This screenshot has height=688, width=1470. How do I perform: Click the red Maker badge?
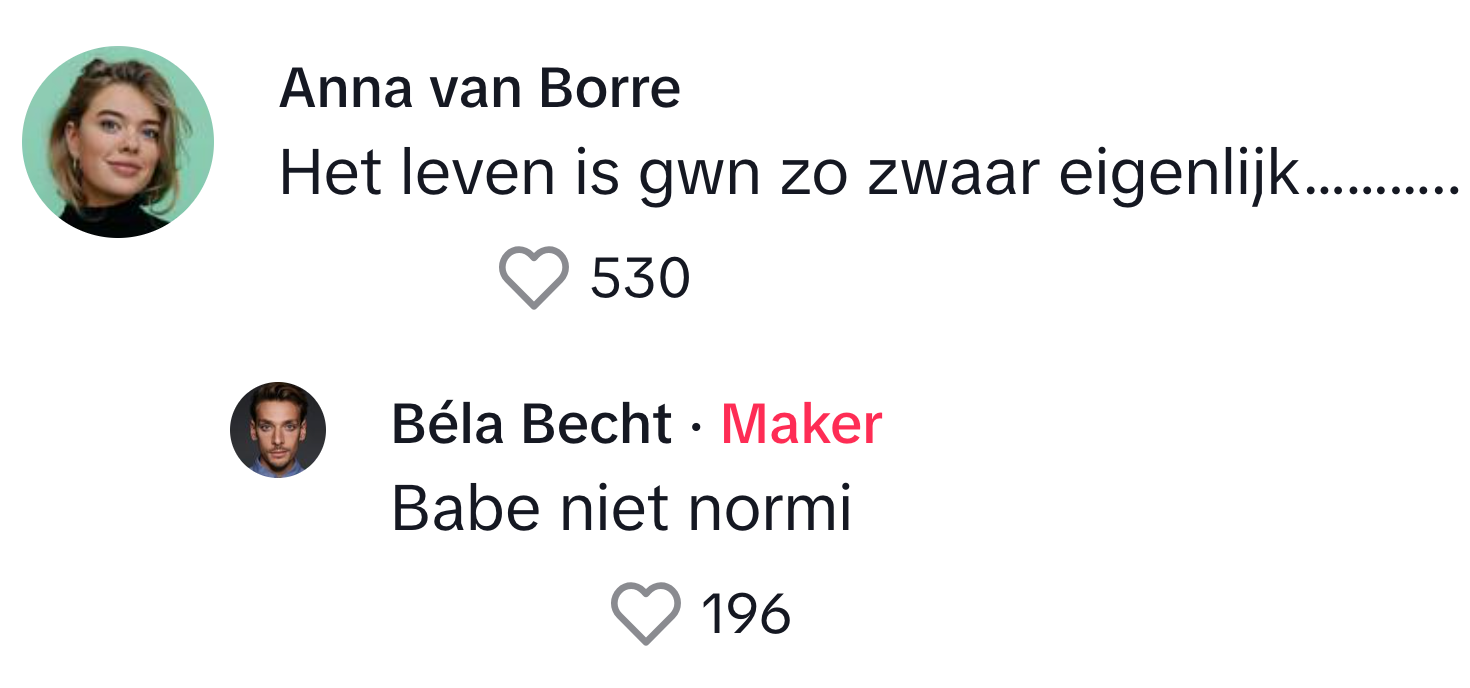click(x=801, y=425)
